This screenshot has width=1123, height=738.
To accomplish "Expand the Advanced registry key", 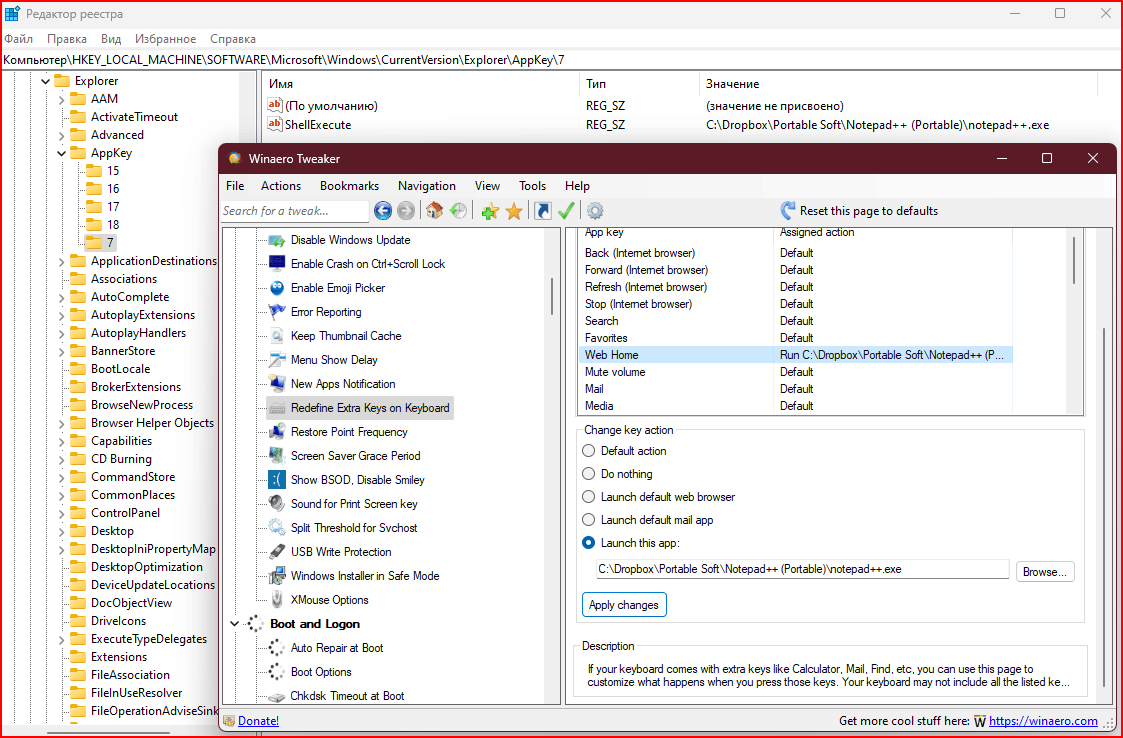I will pyautogui.click(x=62, y=135).
